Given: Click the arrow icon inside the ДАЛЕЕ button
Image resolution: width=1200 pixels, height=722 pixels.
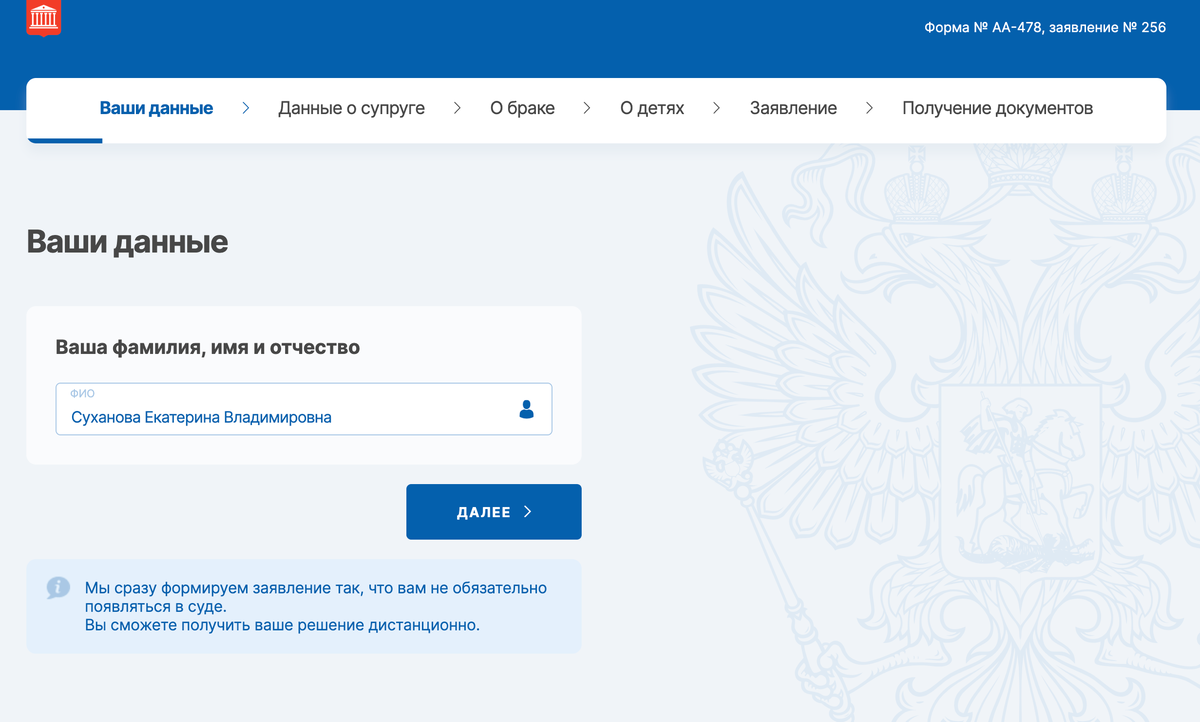Looking at the screenshot, I should (x=528, y=511).
